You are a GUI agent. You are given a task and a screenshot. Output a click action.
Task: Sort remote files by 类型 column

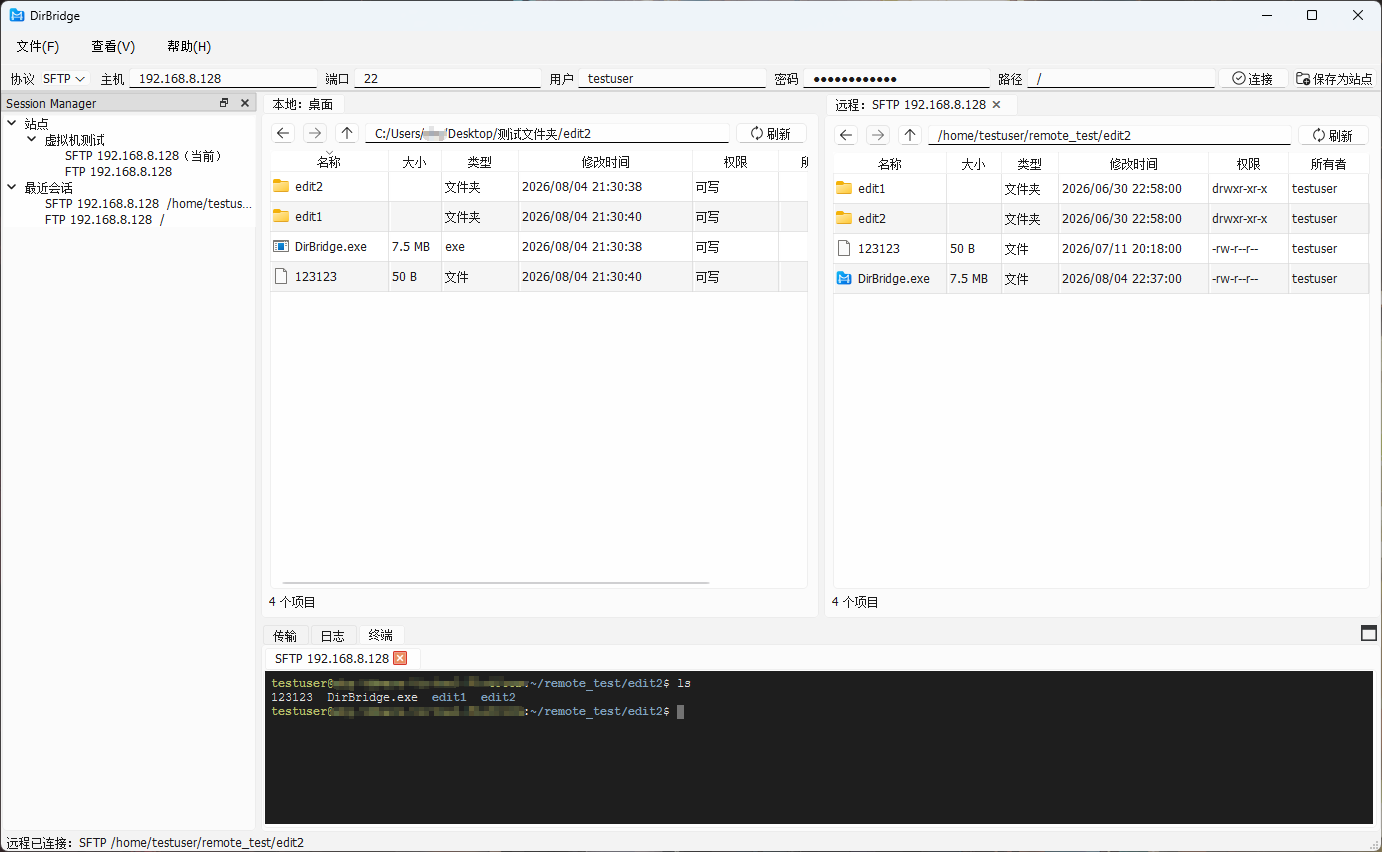click(1030, 164)
